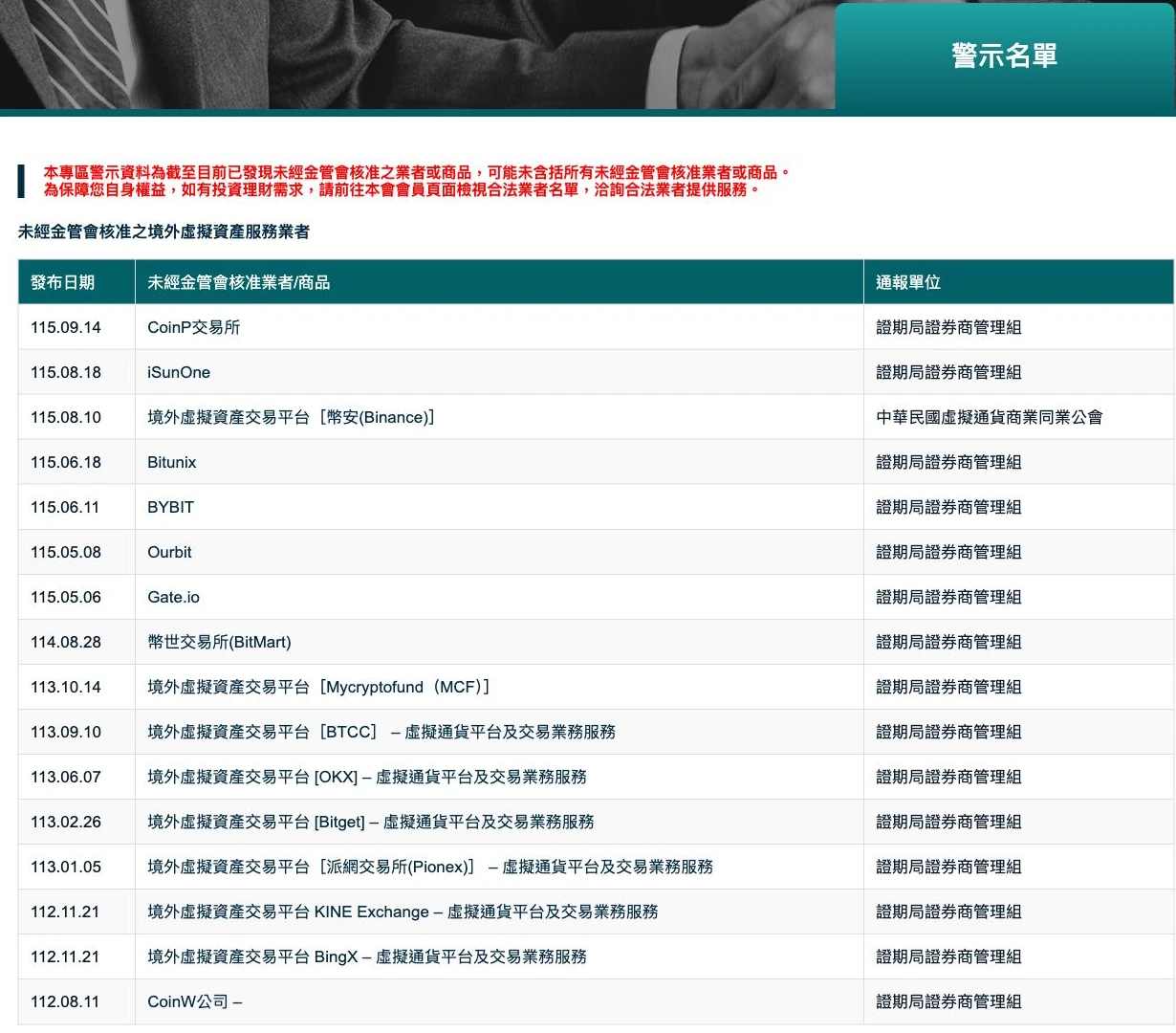Viewport: 1176px width, 1033px height.
Task: Select the Mycryptofund (MCF) entry
Action: tap(318, 687)
